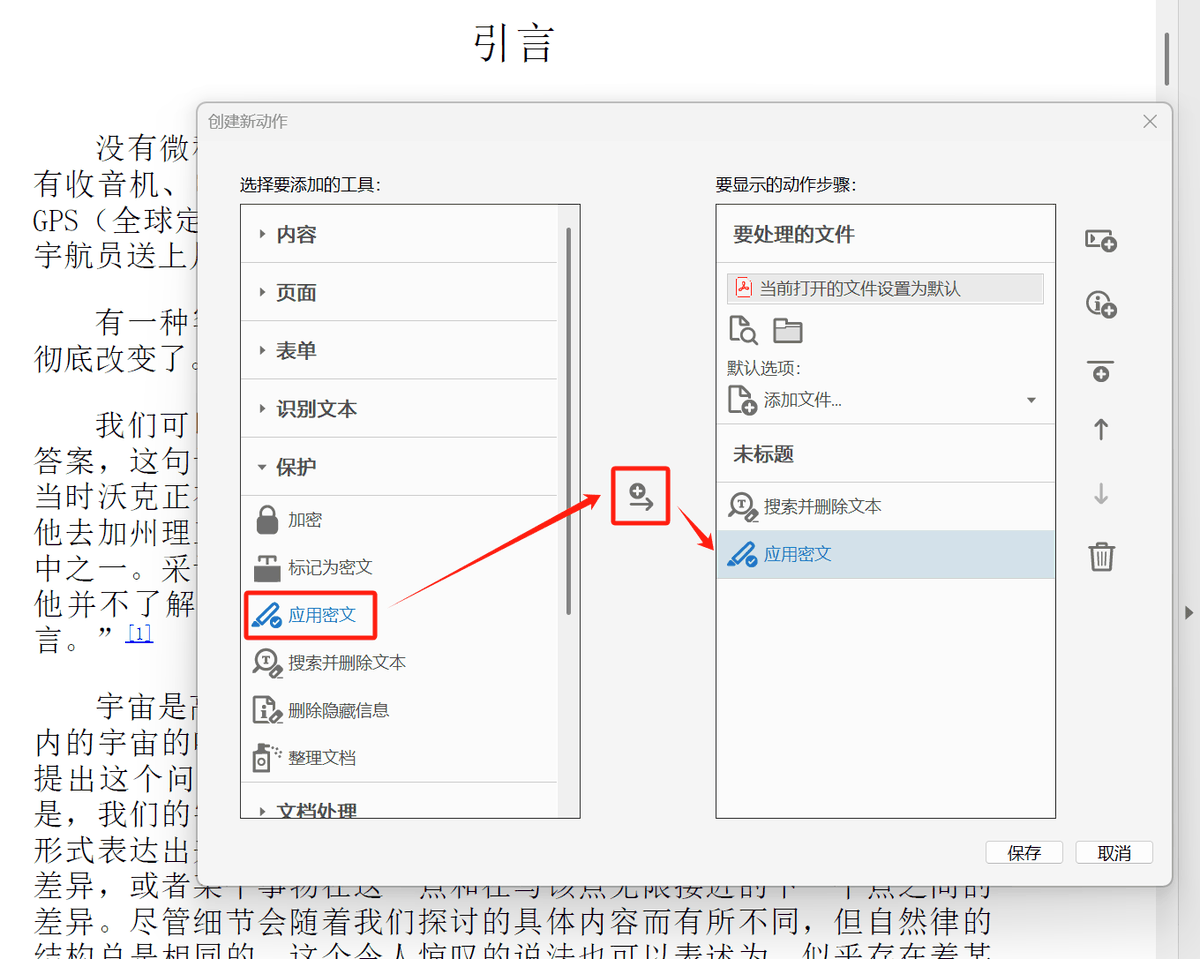This screenshot has height=959, width=1200.
Task: Expand the right side pane arrow
Action: 1190,612
